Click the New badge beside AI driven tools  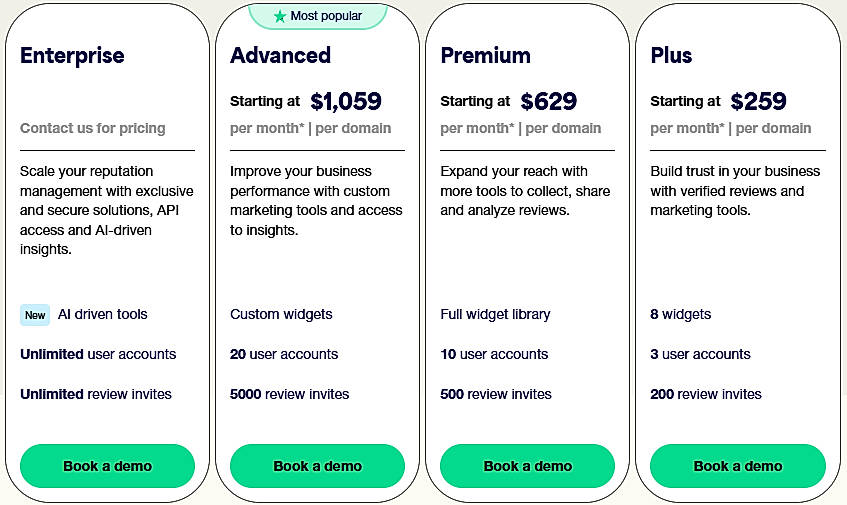coord(35,315)
